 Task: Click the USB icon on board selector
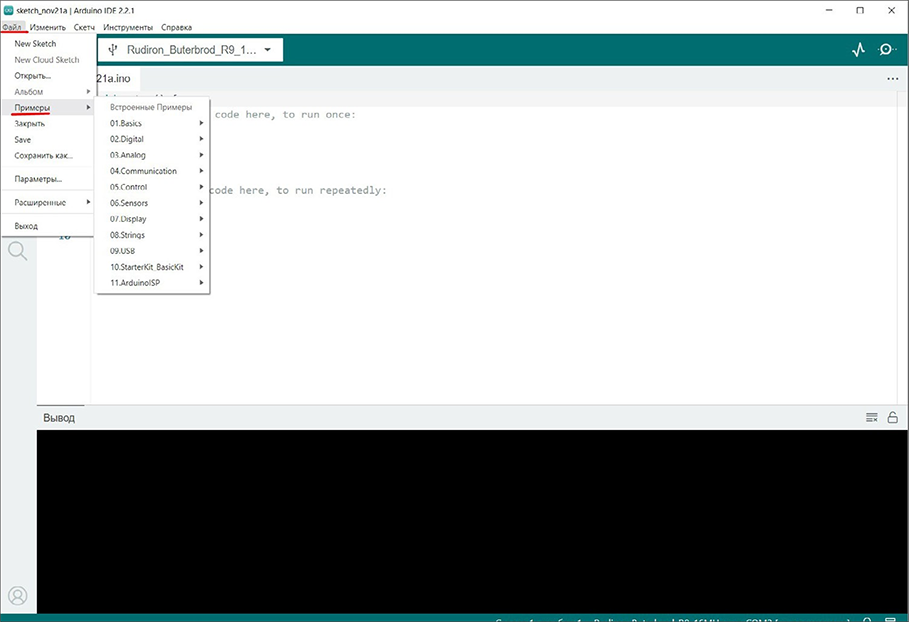(x=113, y=50)
